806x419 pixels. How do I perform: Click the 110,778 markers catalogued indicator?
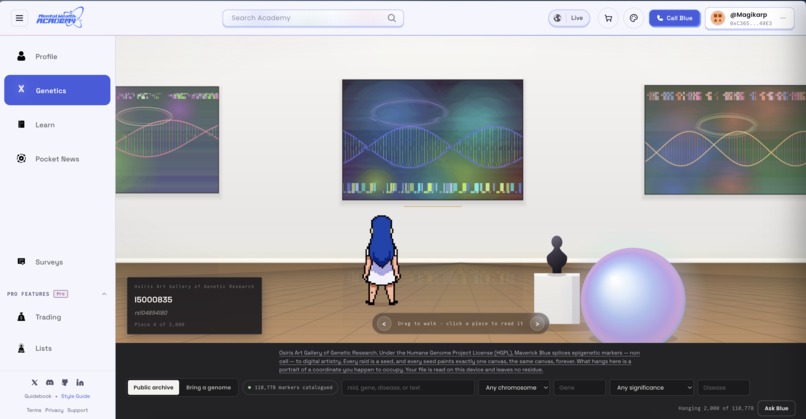[290, 388]
